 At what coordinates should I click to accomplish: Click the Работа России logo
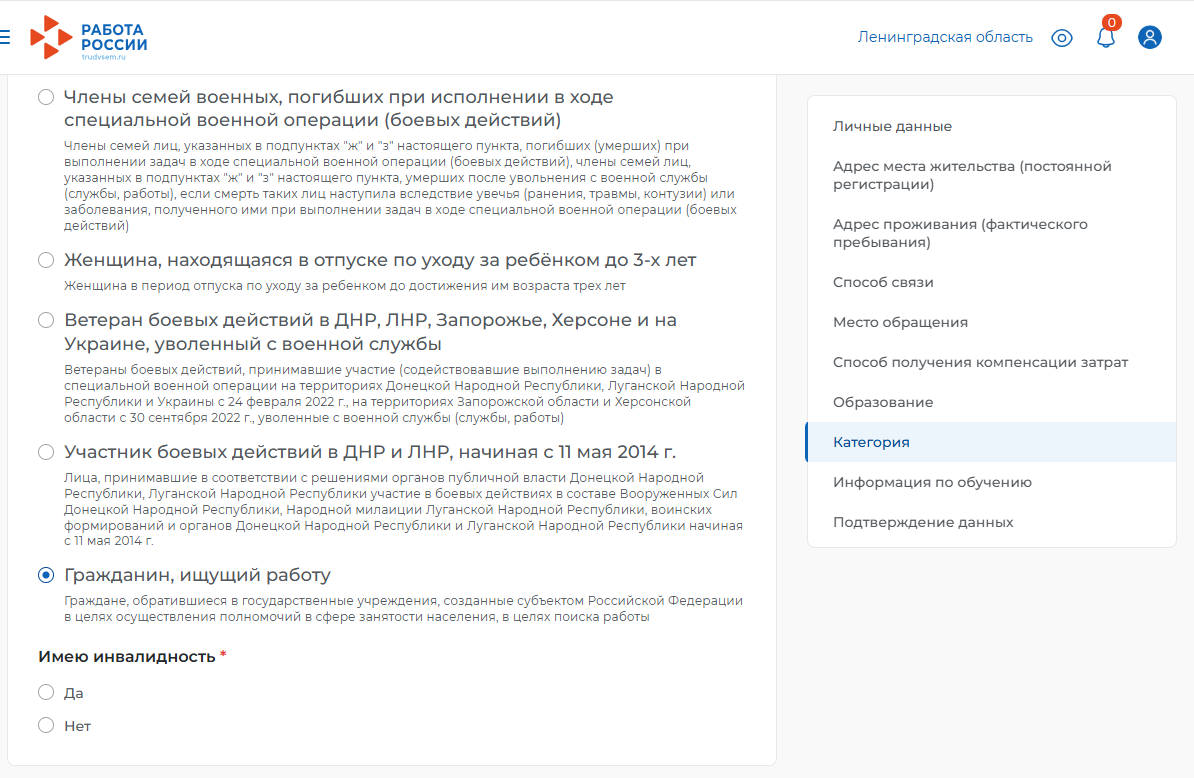(88, 37)
